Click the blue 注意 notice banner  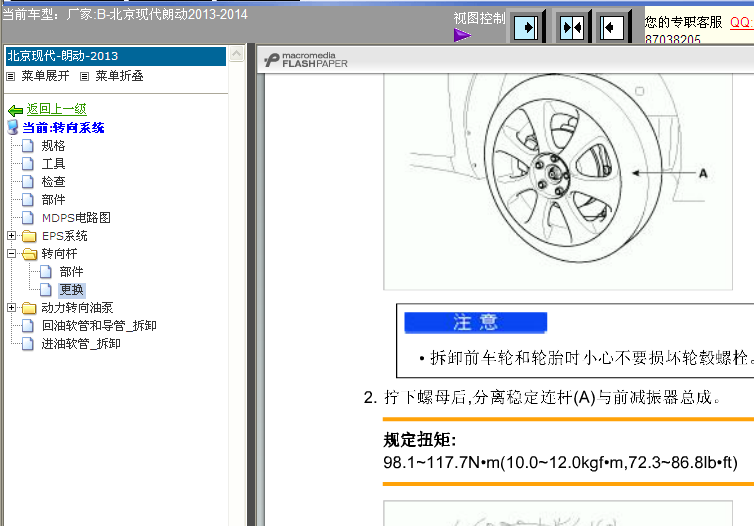tap(476, 322)
